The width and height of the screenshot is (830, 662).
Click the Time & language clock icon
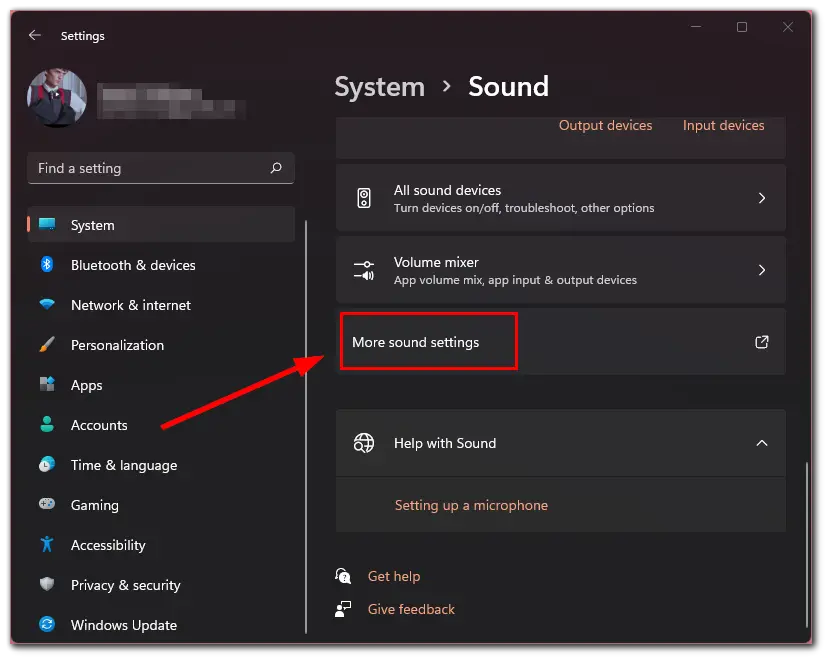47,465
